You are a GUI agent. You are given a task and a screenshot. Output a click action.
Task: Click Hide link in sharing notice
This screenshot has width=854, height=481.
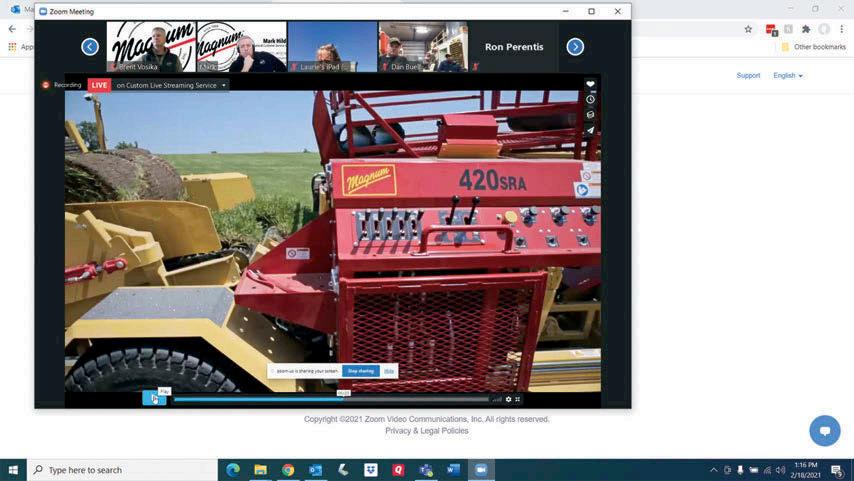pos(389,371)
